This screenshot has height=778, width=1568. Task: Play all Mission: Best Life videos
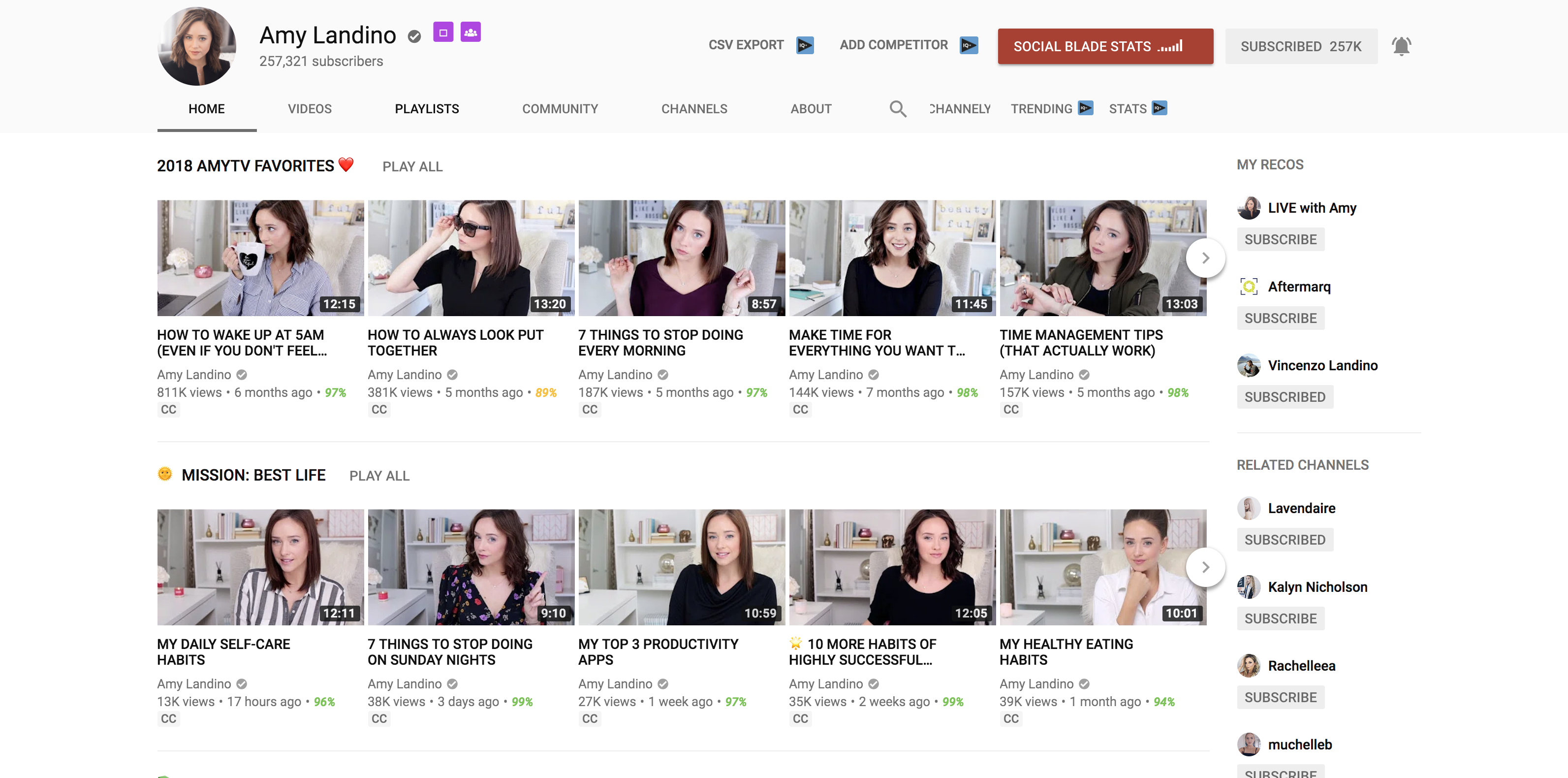pos(379,476)
